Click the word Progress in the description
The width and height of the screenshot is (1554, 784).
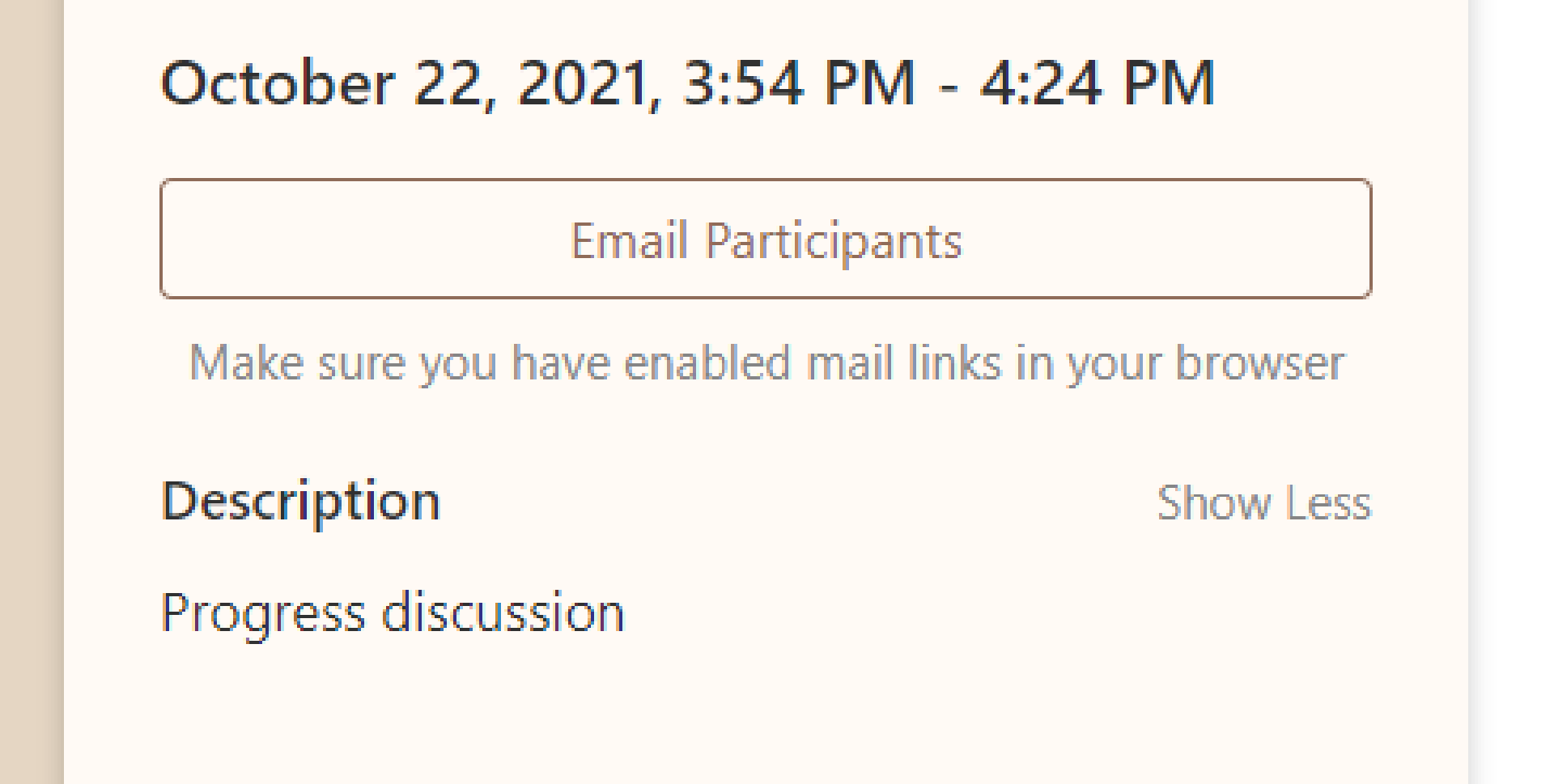point(263,614)
